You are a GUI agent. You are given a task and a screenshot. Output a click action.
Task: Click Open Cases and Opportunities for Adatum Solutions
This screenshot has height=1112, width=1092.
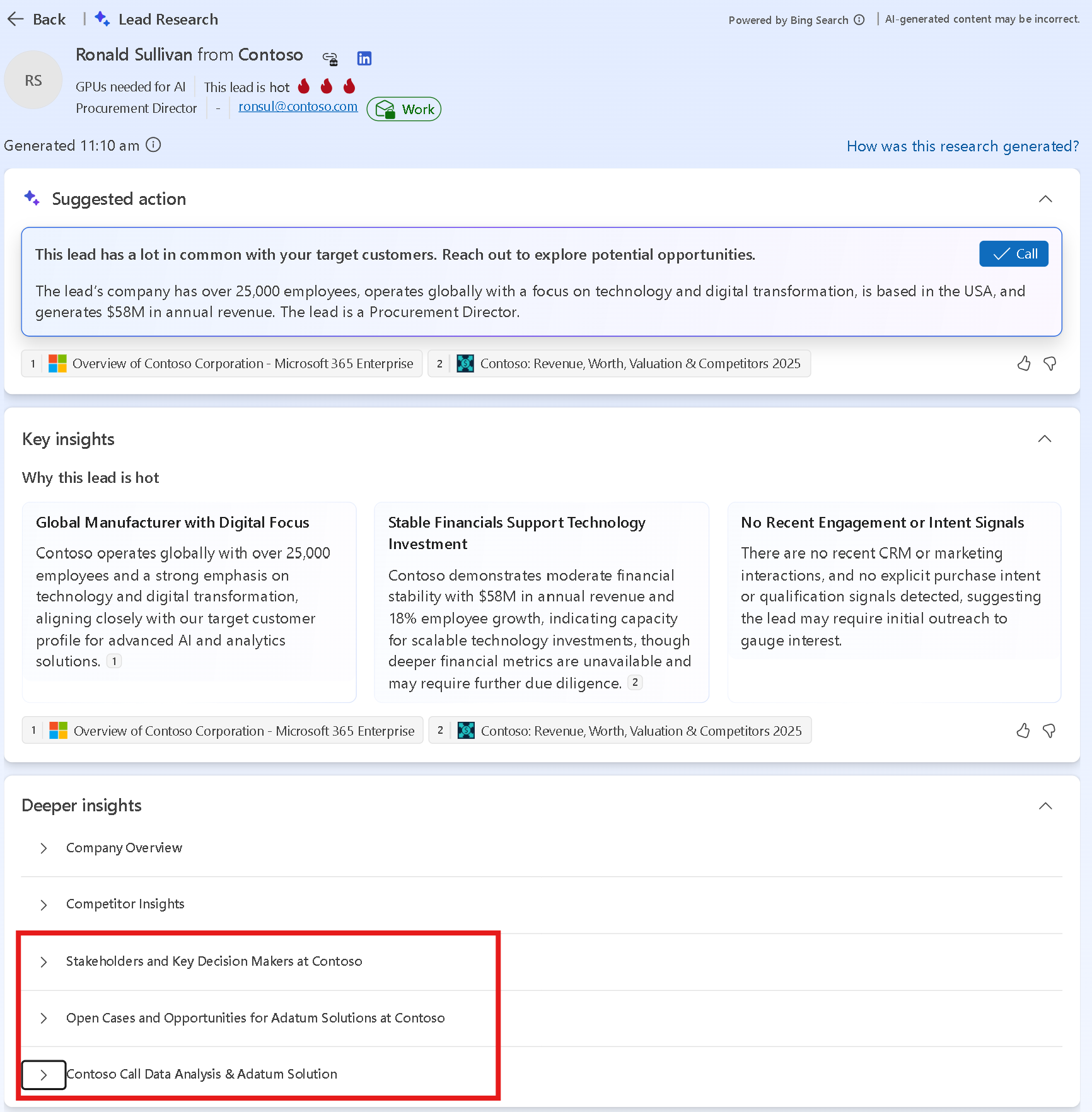tap(255, 1018)
